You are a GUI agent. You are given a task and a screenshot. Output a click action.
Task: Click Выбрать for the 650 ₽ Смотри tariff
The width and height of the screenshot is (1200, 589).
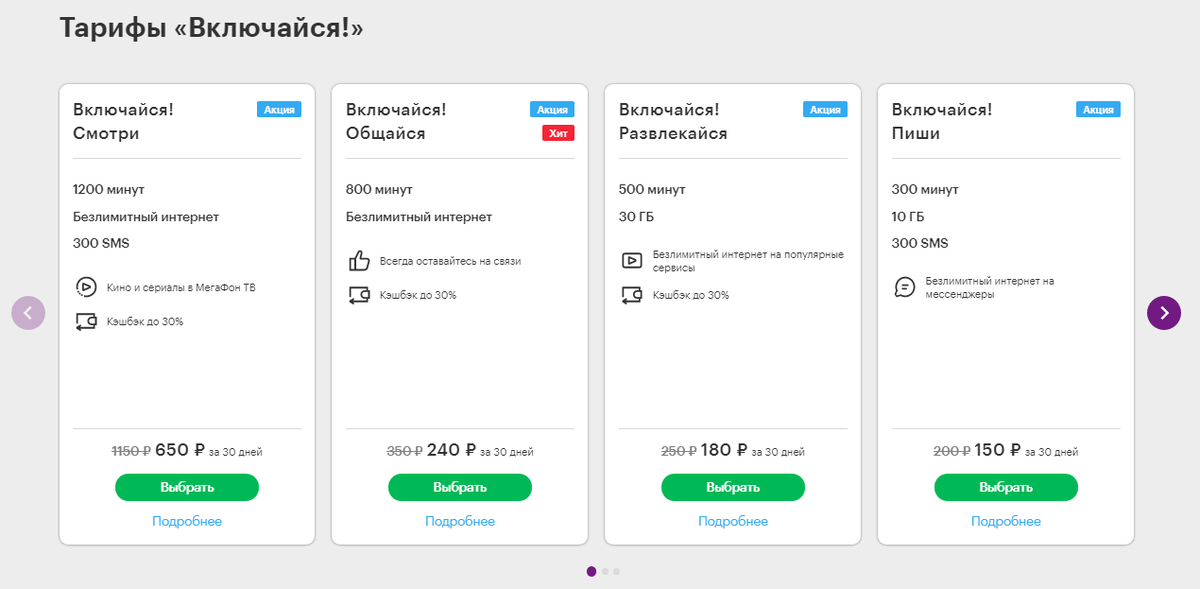pos(187,488)
